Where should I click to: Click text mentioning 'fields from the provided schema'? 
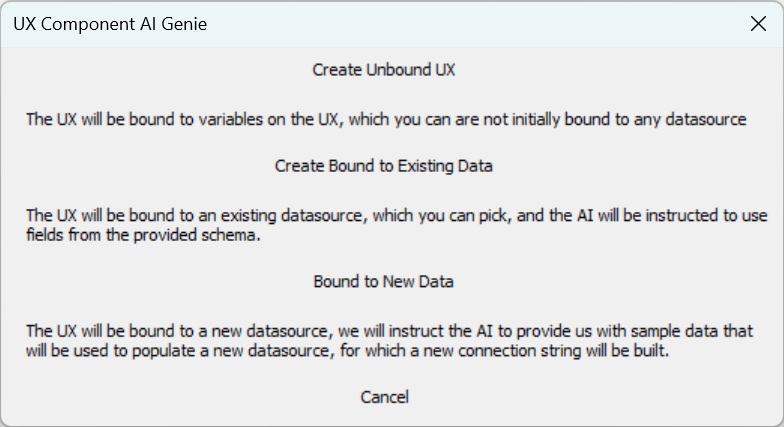pyautogui.click(x=143, y=235)
